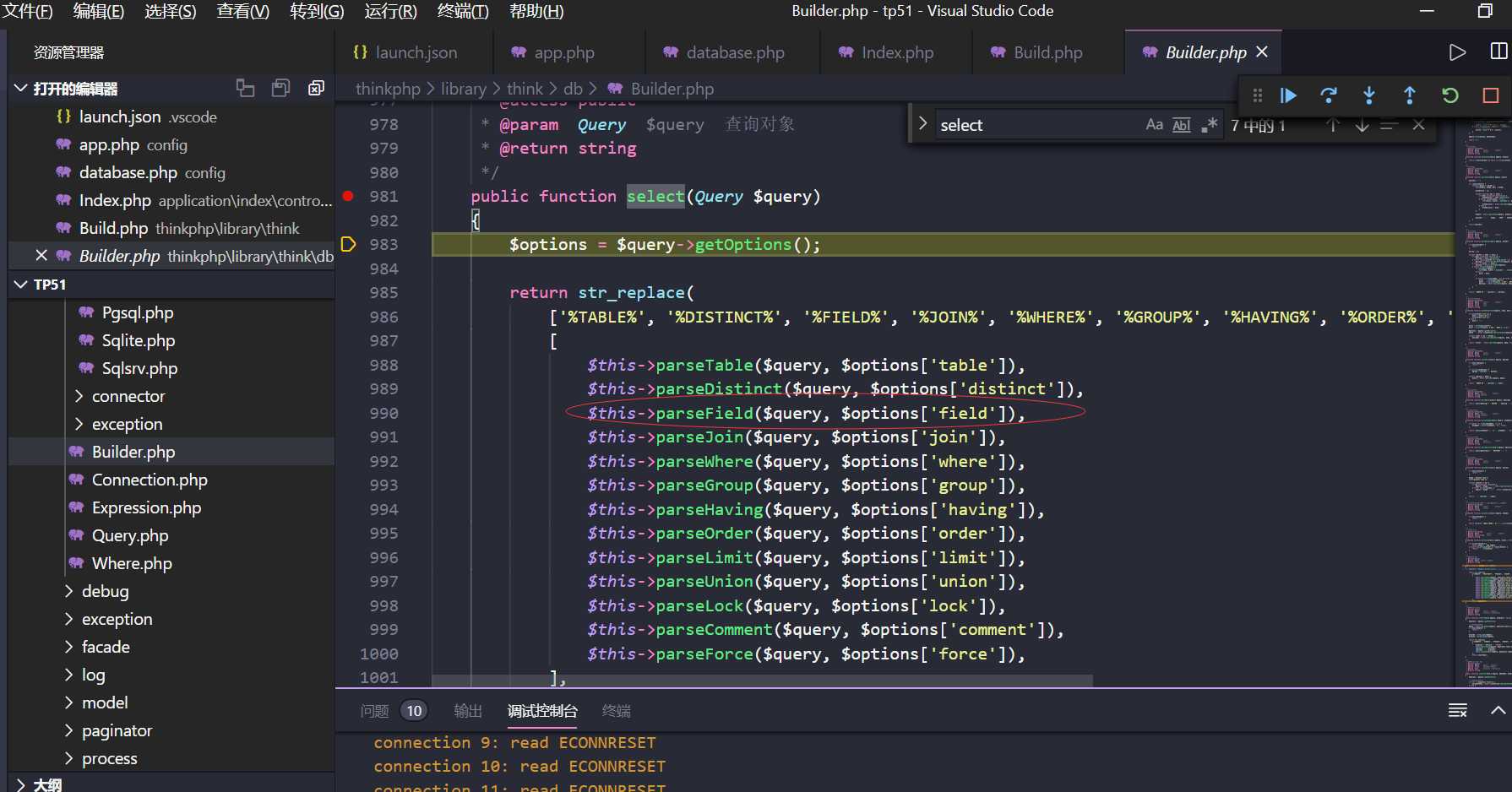
Task: Select thinkphp in the breadcrumb
Action: pyautogui.click(x=388, y=89)
